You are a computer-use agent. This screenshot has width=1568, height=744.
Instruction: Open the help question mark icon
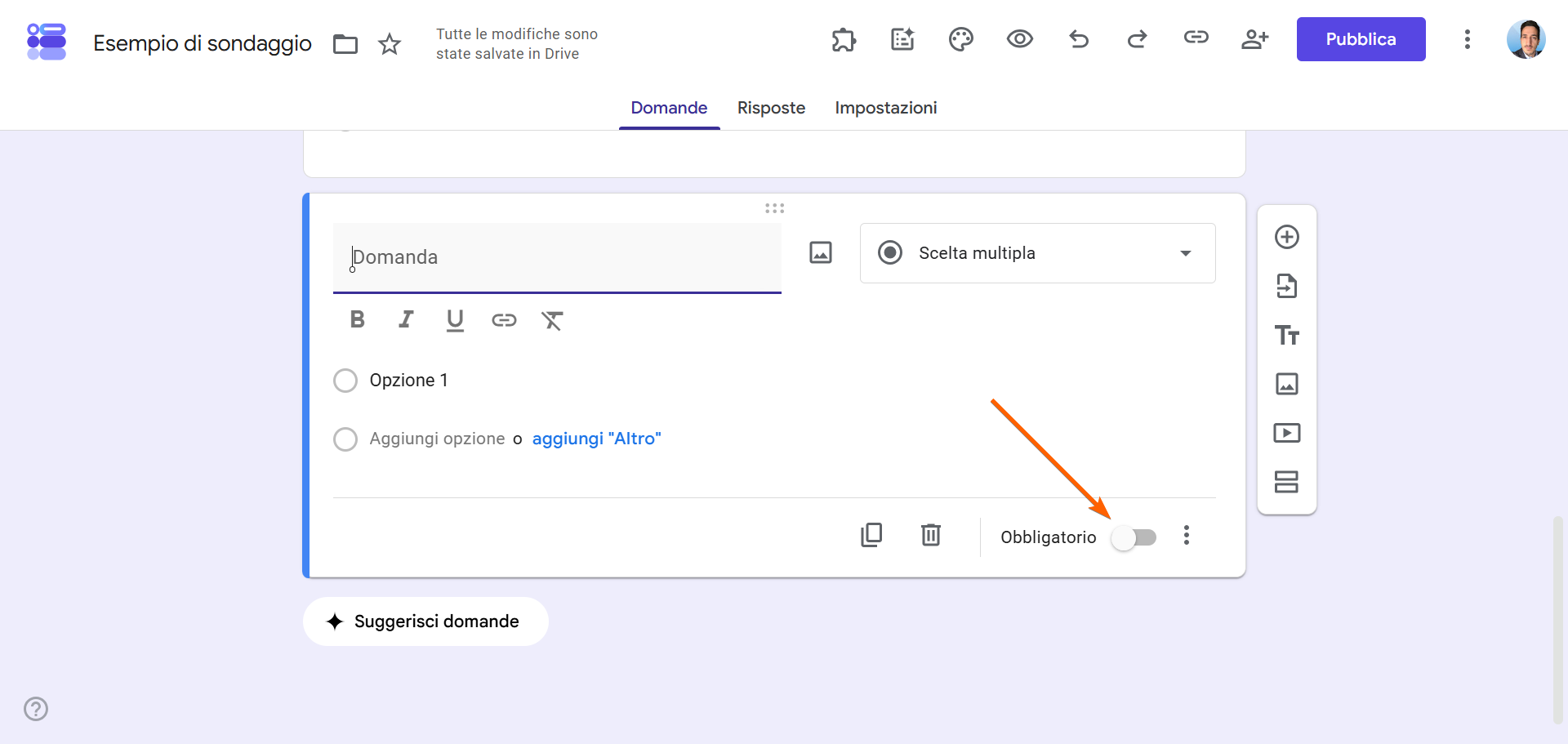tap(36, 709)
